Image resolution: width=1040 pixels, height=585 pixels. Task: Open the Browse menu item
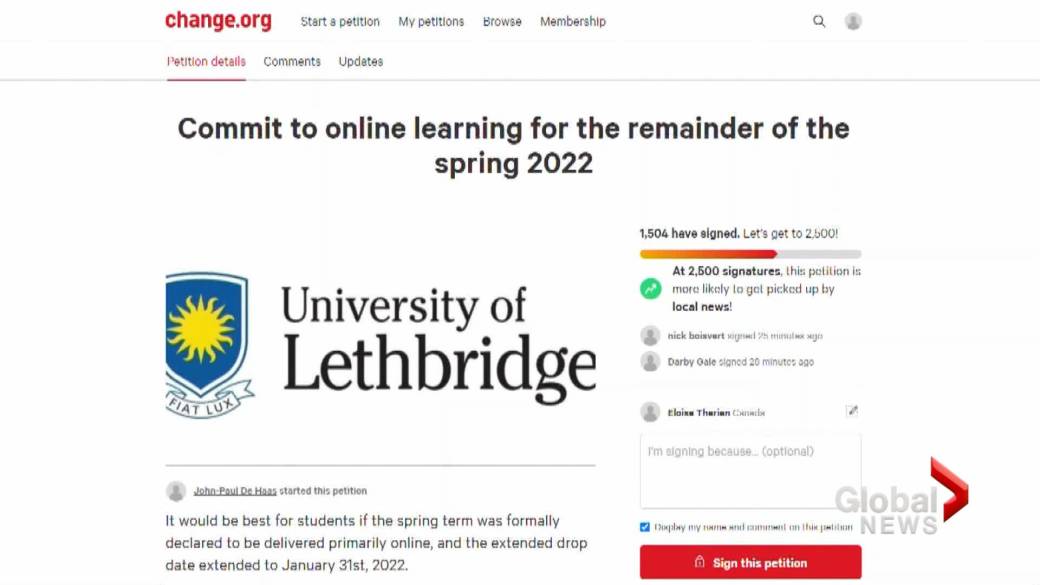pos(502,21)
